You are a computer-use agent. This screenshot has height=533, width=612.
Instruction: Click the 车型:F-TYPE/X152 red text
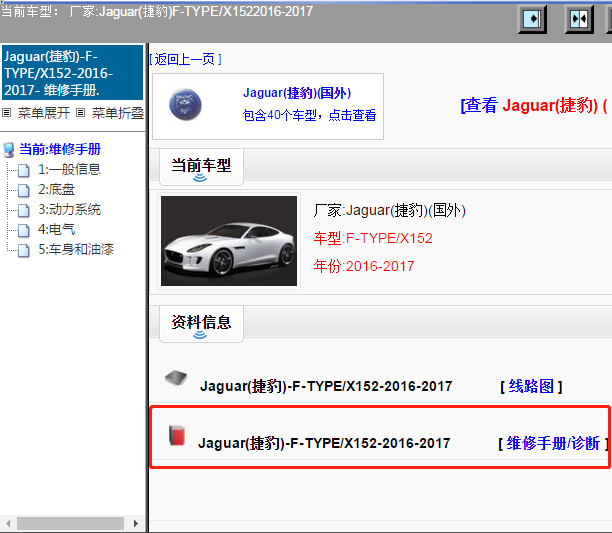(373, 238)
